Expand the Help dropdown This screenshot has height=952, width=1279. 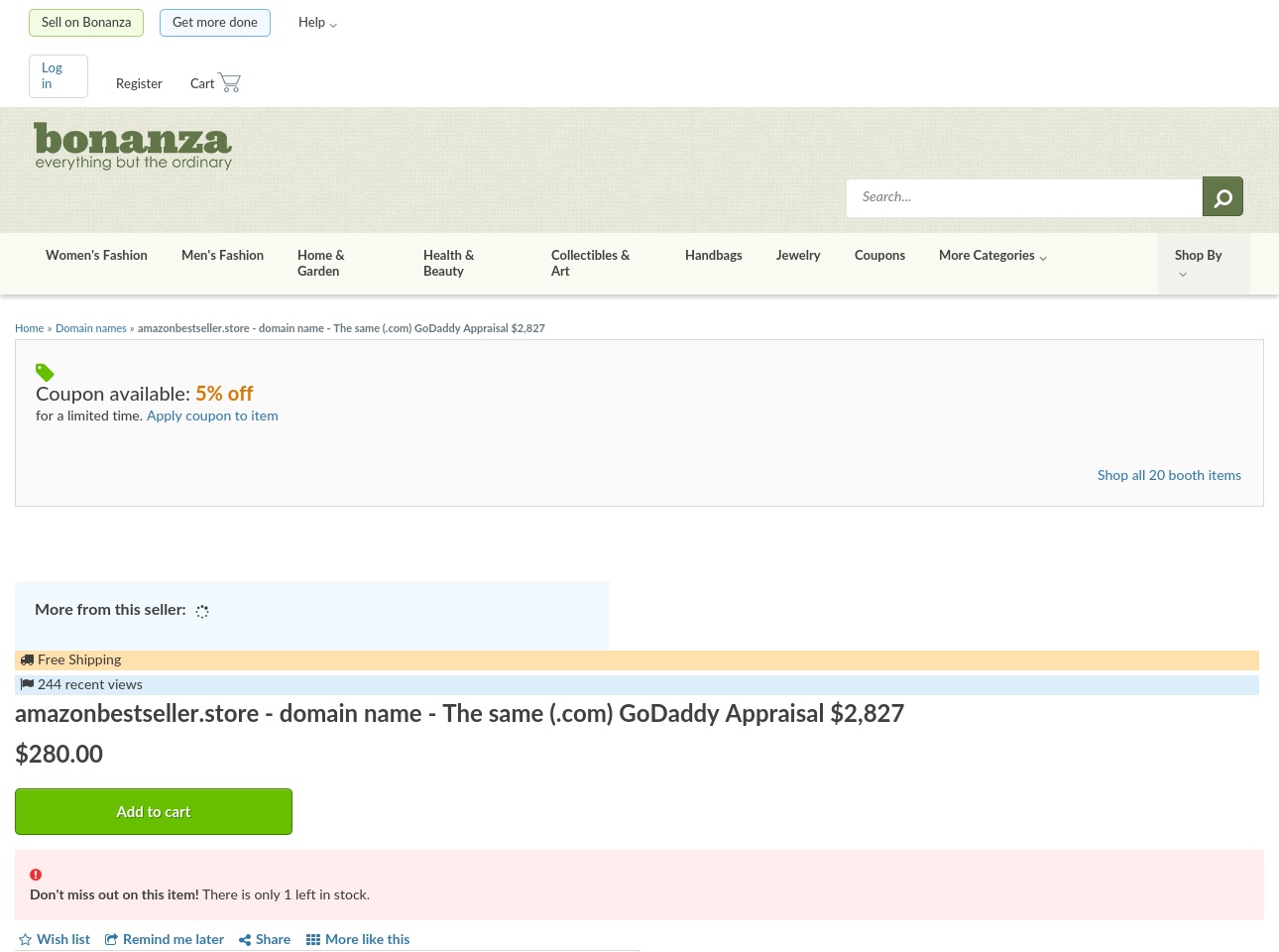tap(317, 22)
